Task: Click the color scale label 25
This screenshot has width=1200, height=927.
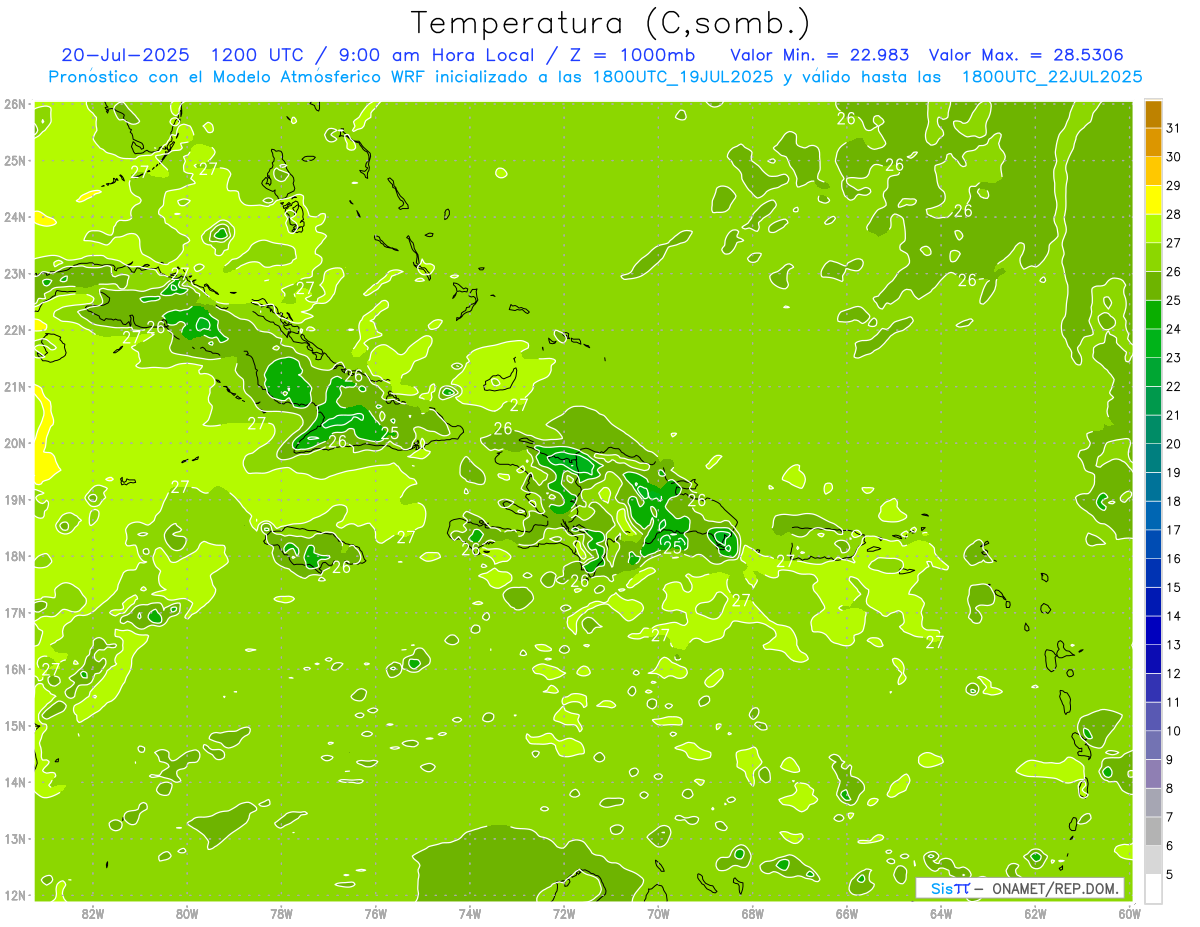Action: pyautogui.click(x=1173, y=300)
